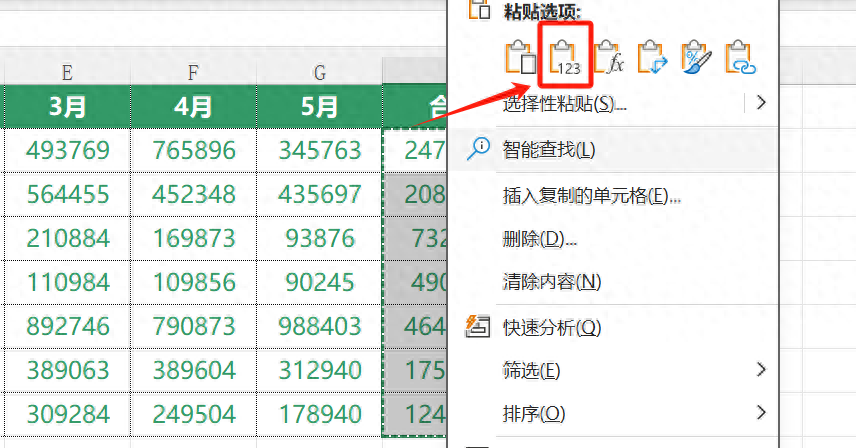This screenshot has height=448, width=856.
Task: Select cell with value 93876
Action: click(x=319, y=238)
